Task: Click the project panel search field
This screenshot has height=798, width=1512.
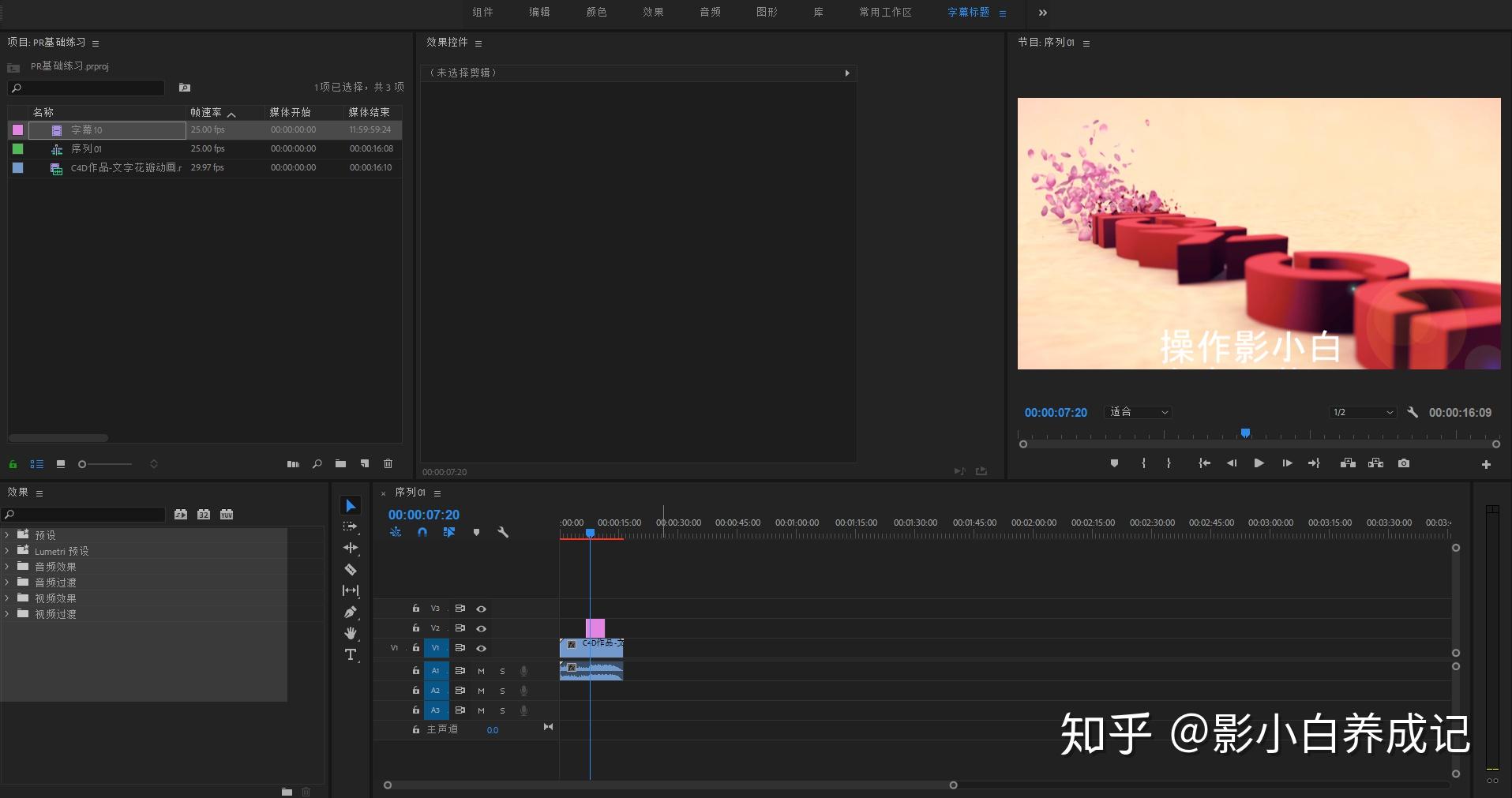Action: (86, 88)
